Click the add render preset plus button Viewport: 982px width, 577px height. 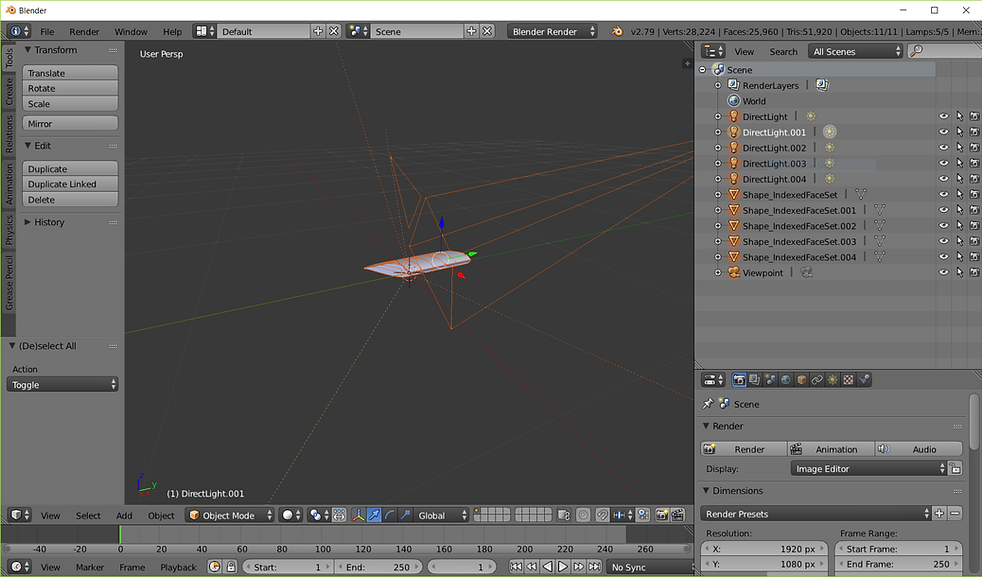pos(939,514)
